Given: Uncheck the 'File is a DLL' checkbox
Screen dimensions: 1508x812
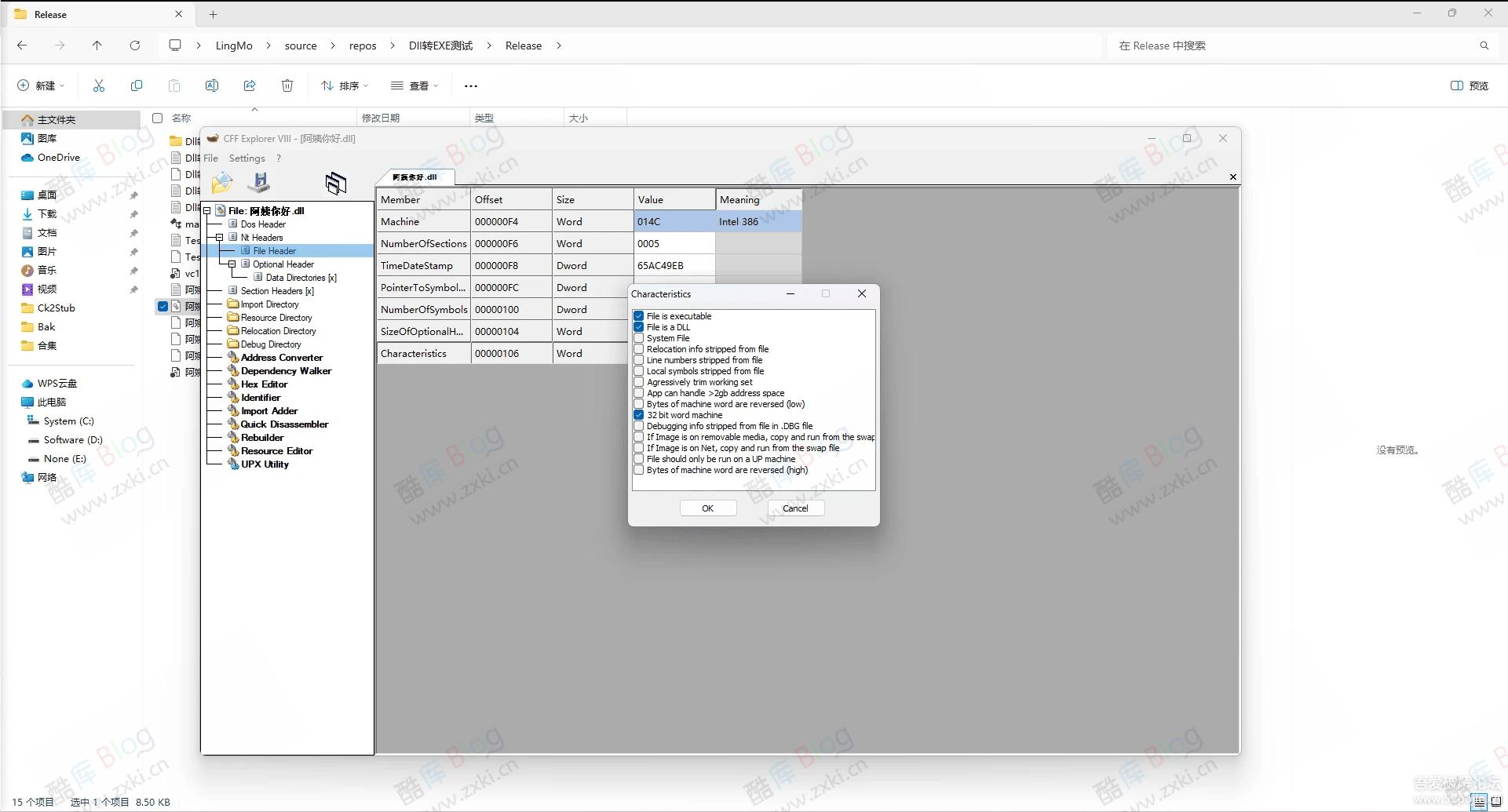Looking at the screenshot, I should point(639,327).
